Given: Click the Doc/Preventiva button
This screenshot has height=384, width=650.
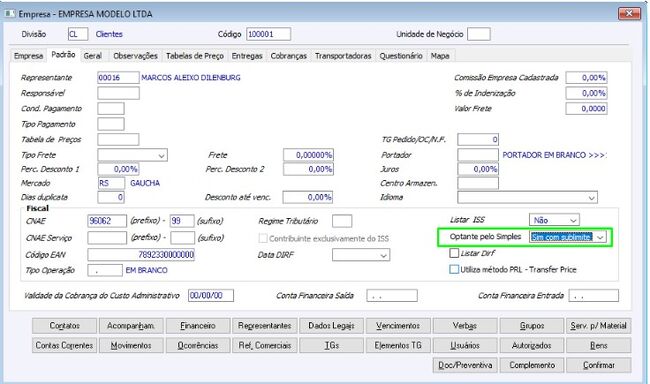Looking at the screenshot, I should click(x=465, y=365).
